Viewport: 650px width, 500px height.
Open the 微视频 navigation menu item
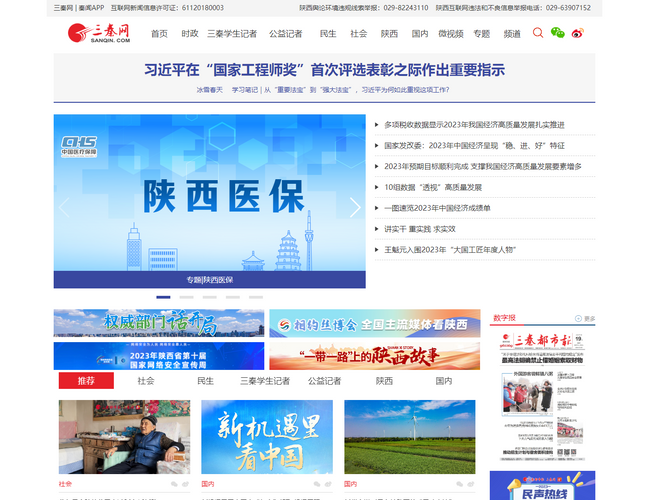(450, 33)
